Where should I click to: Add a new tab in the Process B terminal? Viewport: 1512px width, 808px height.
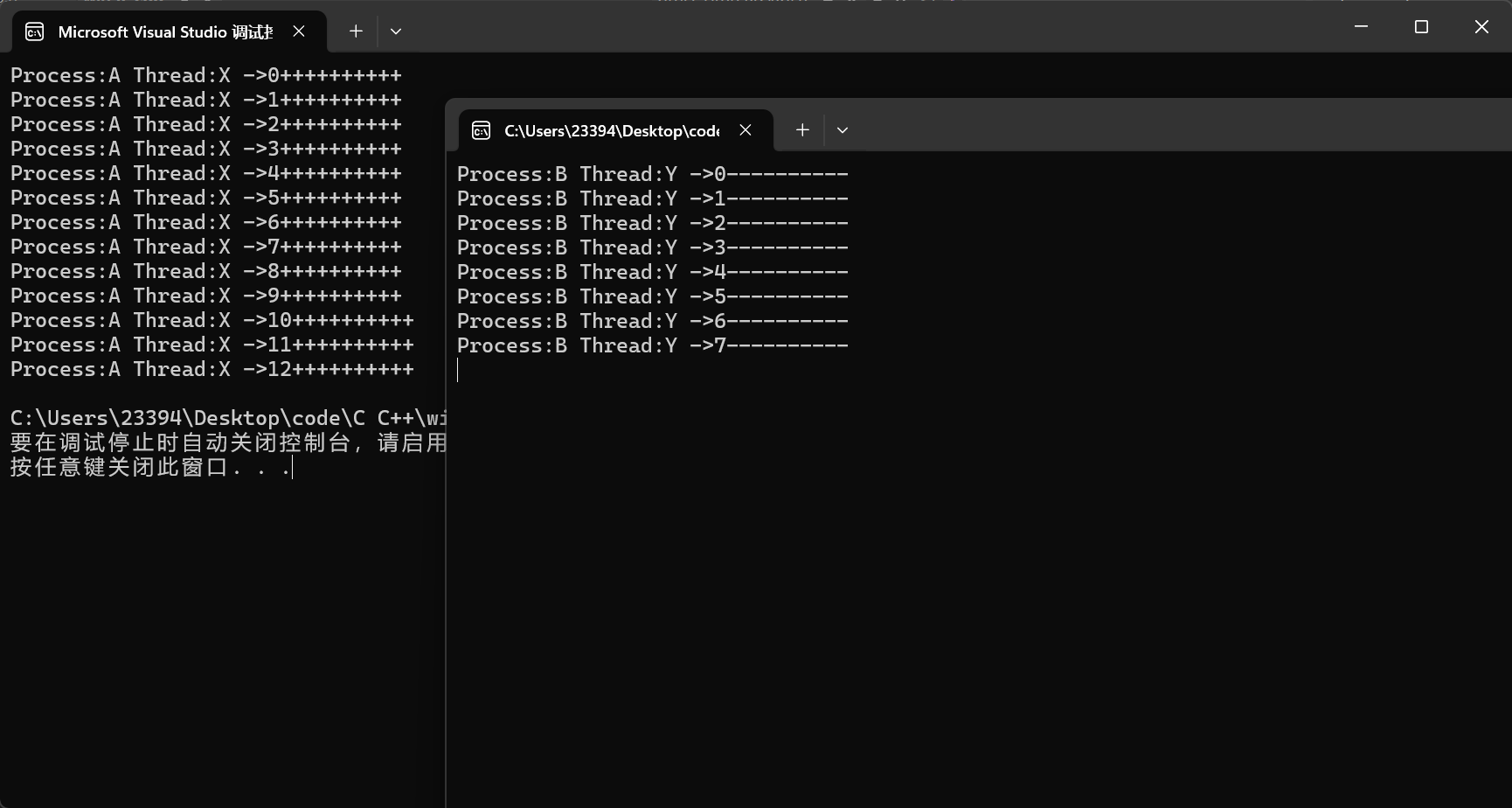click(x=802, y=130)
